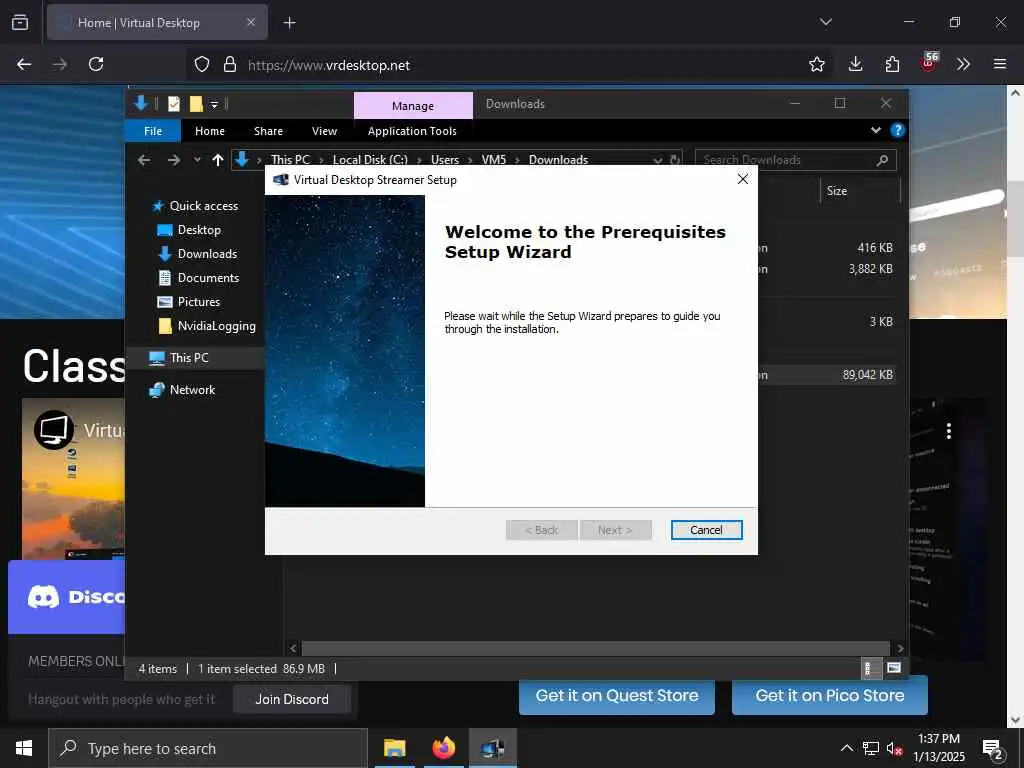Viewport: 1024px width, 768px height.
Task: Click This PC in the address breadcrumb
Action: point(290,160)
